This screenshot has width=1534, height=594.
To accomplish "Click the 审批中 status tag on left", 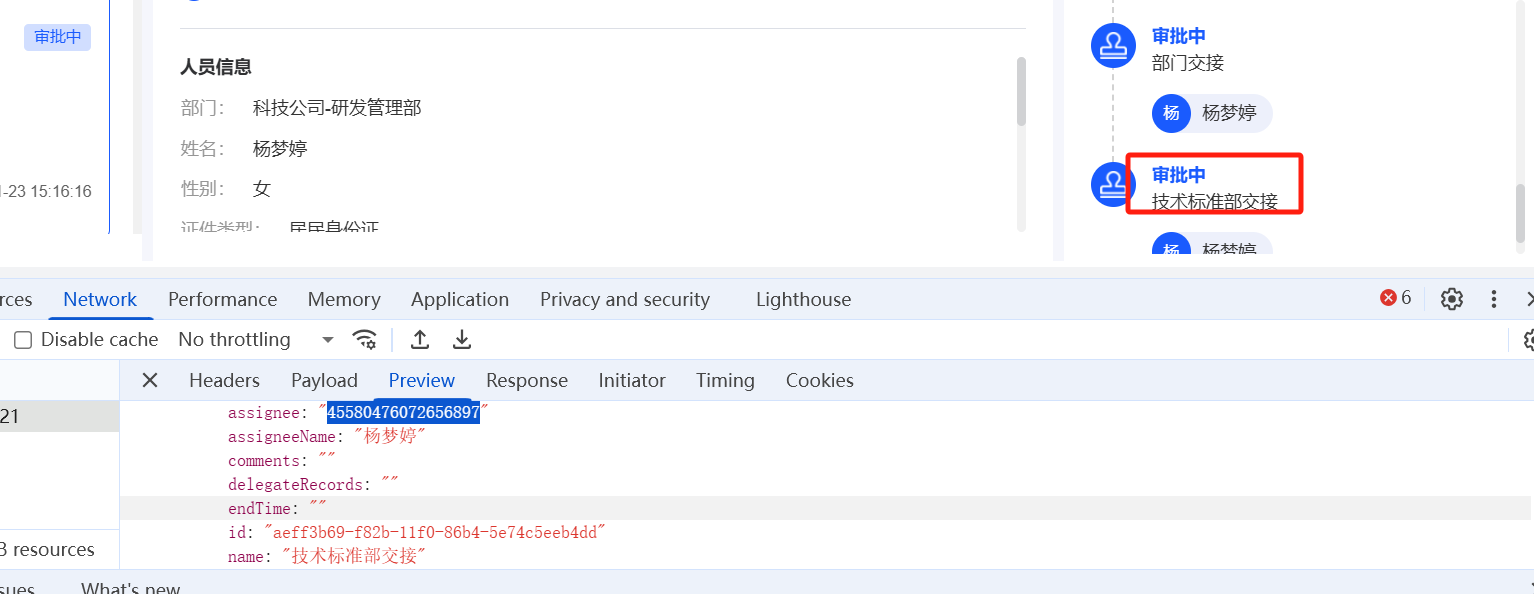I will point(58,37).
